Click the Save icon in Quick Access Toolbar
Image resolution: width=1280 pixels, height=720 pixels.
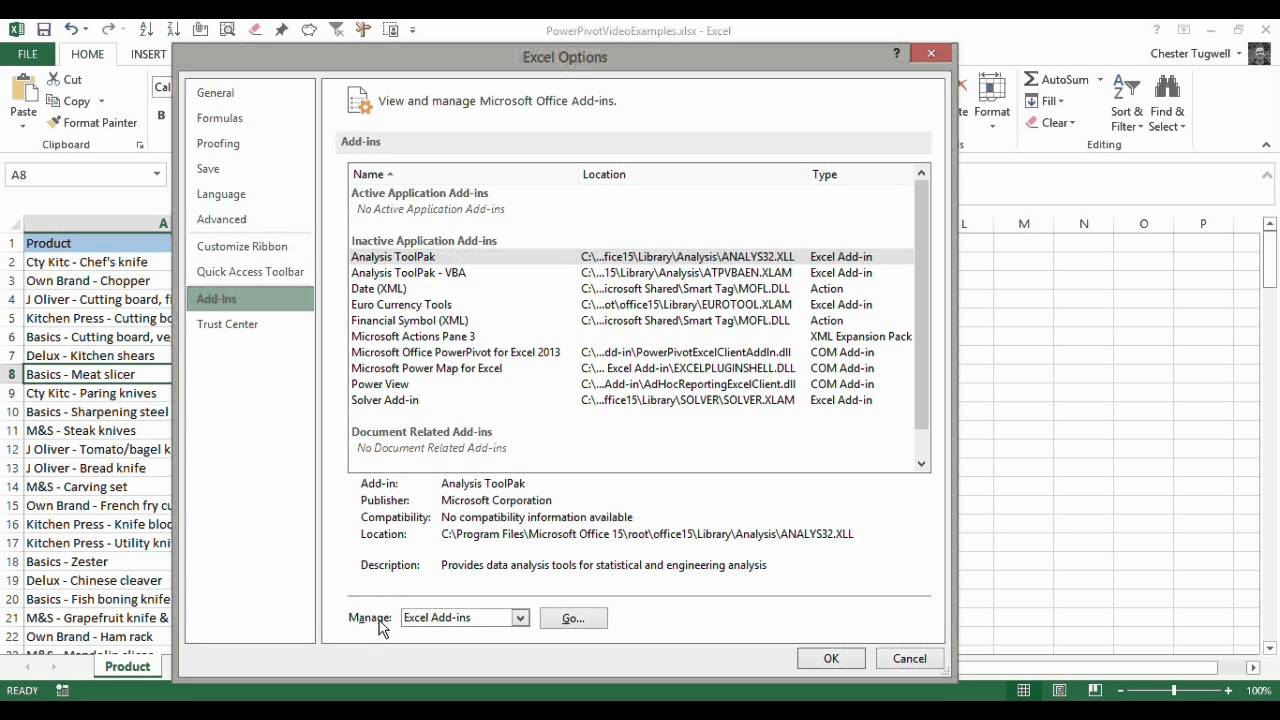(x=44, y=30)
